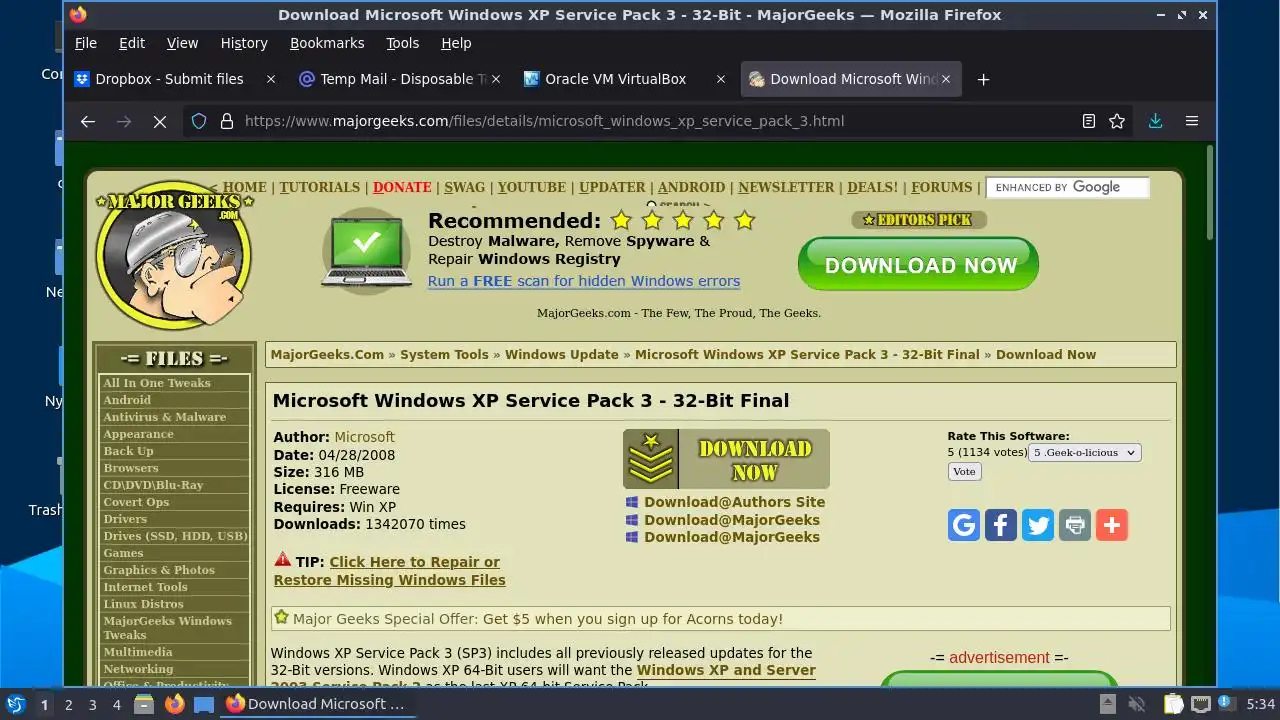Open 'Run a FREE scan' link

click(x=584, y=281)
